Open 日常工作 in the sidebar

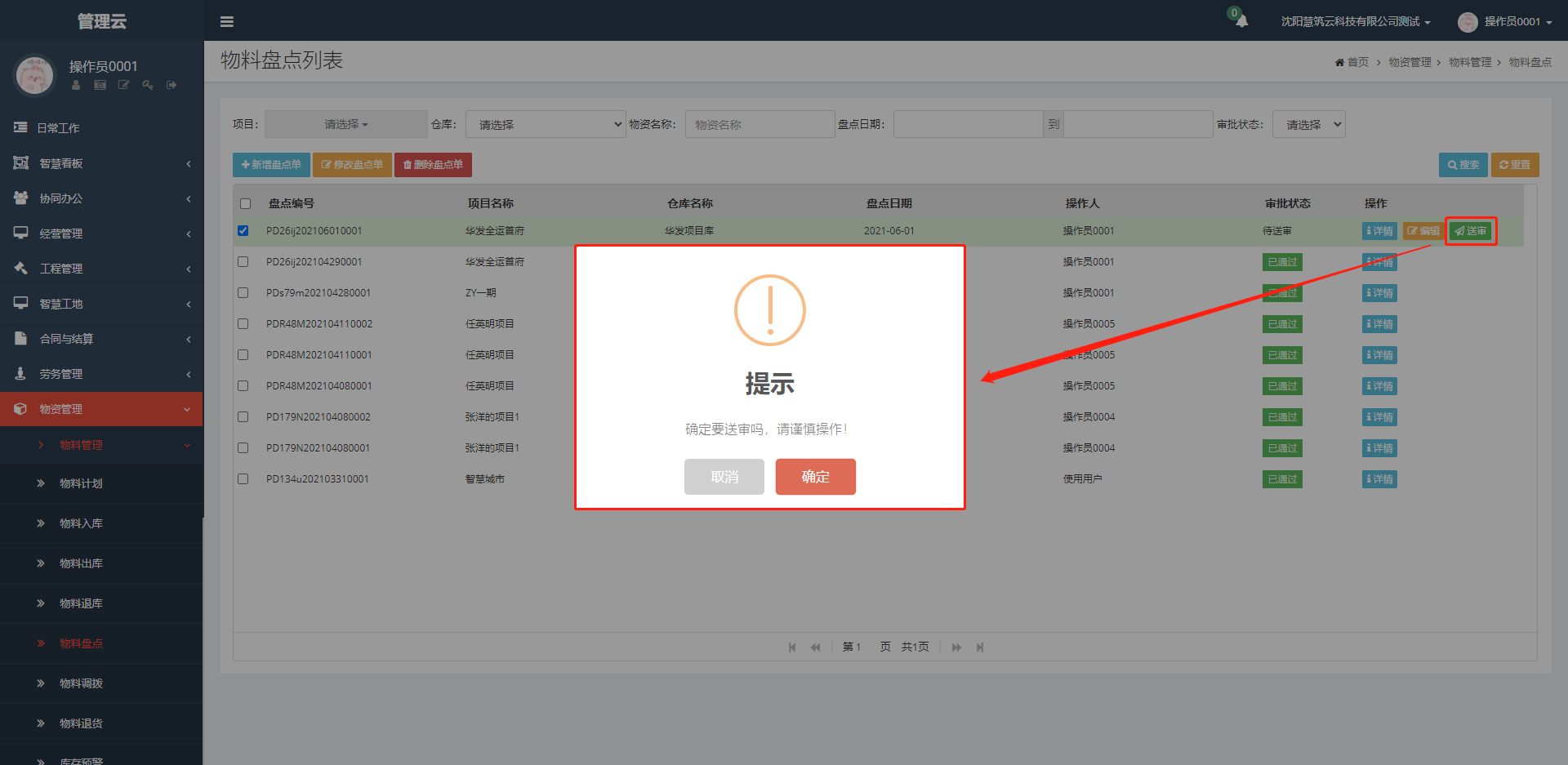click(x=101, y=128)
